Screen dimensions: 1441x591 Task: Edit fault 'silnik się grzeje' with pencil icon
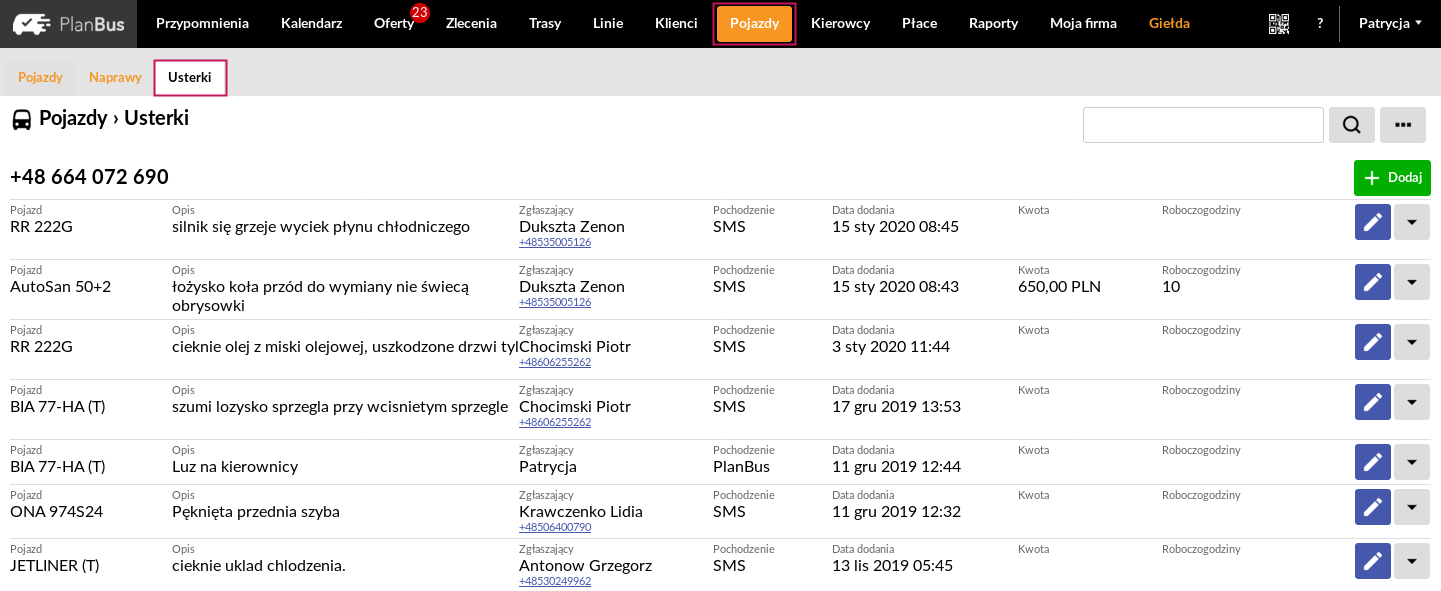point(1373,222)
